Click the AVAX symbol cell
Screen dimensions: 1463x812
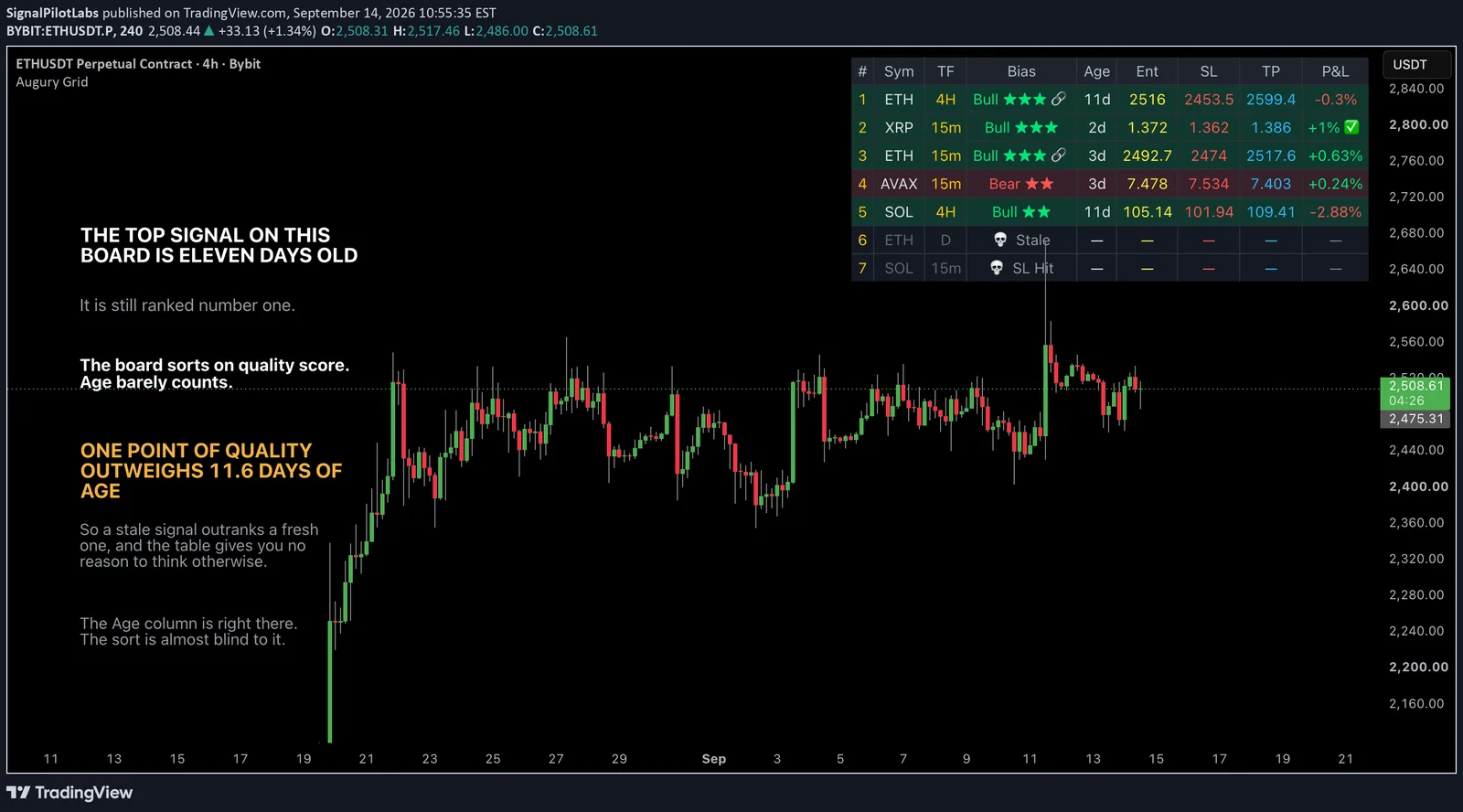(899, 184)
